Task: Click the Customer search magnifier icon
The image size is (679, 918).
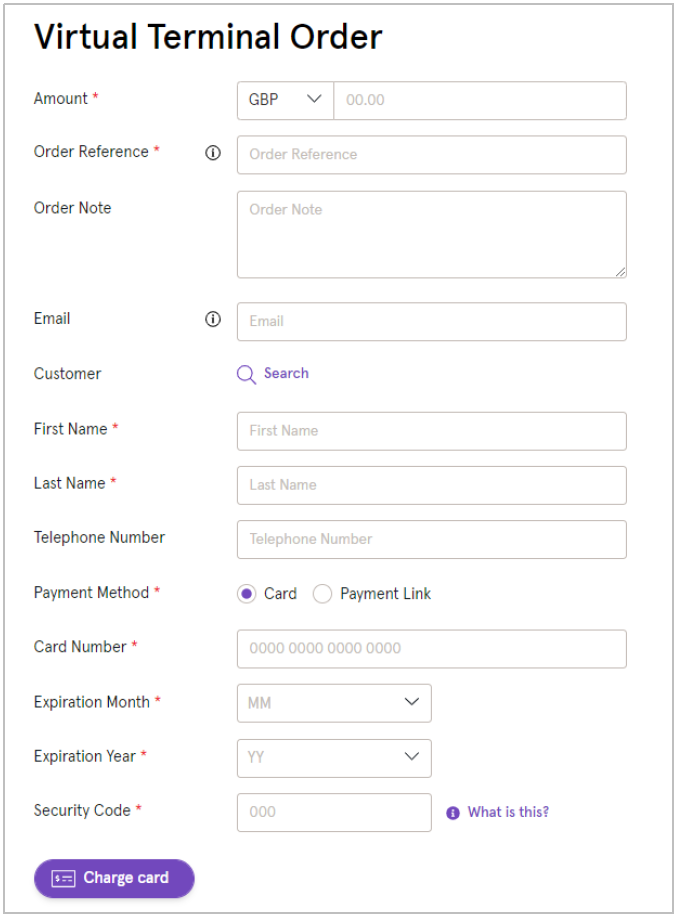Action: tap(246, 375)
